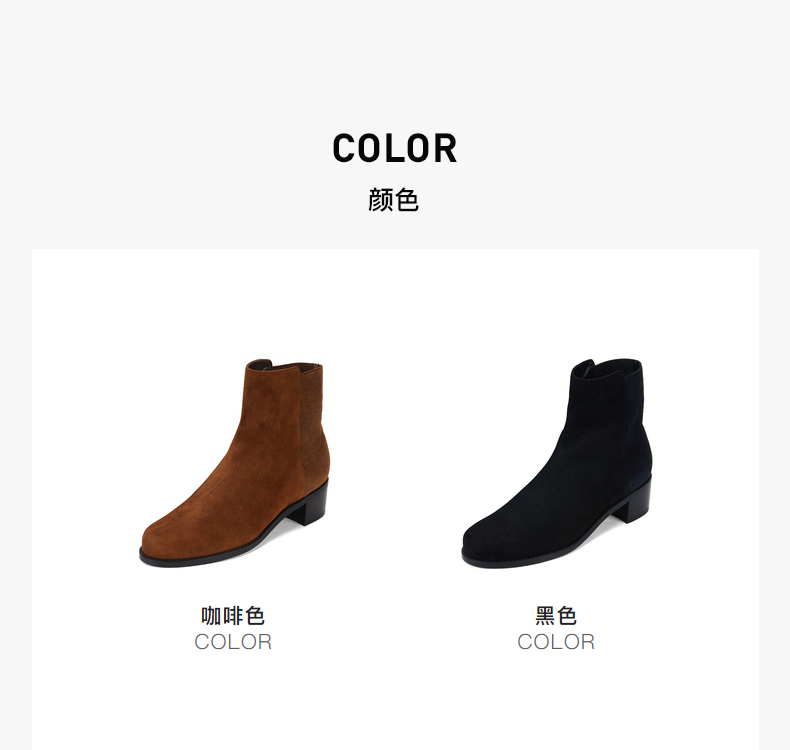Click COLOR text under 咖啡色

point(233,642)
